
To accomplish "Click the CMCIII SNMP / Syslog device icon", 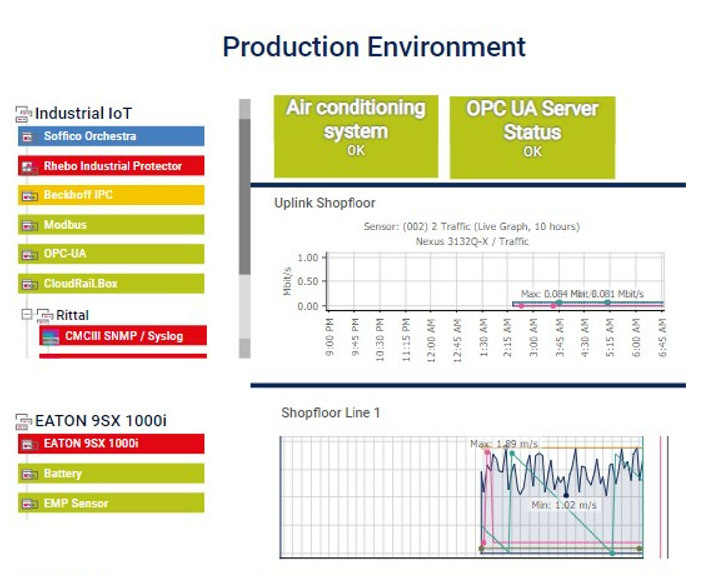I will [50, 337].
